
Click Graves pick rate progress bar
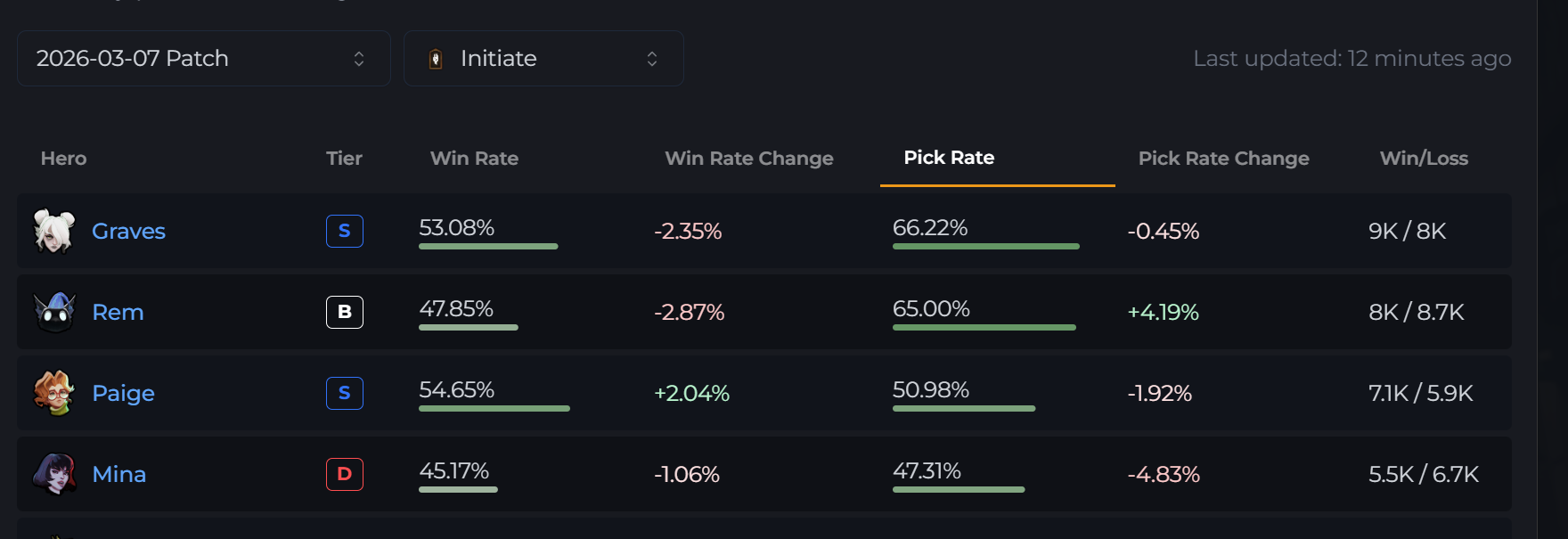pos(985,246)
